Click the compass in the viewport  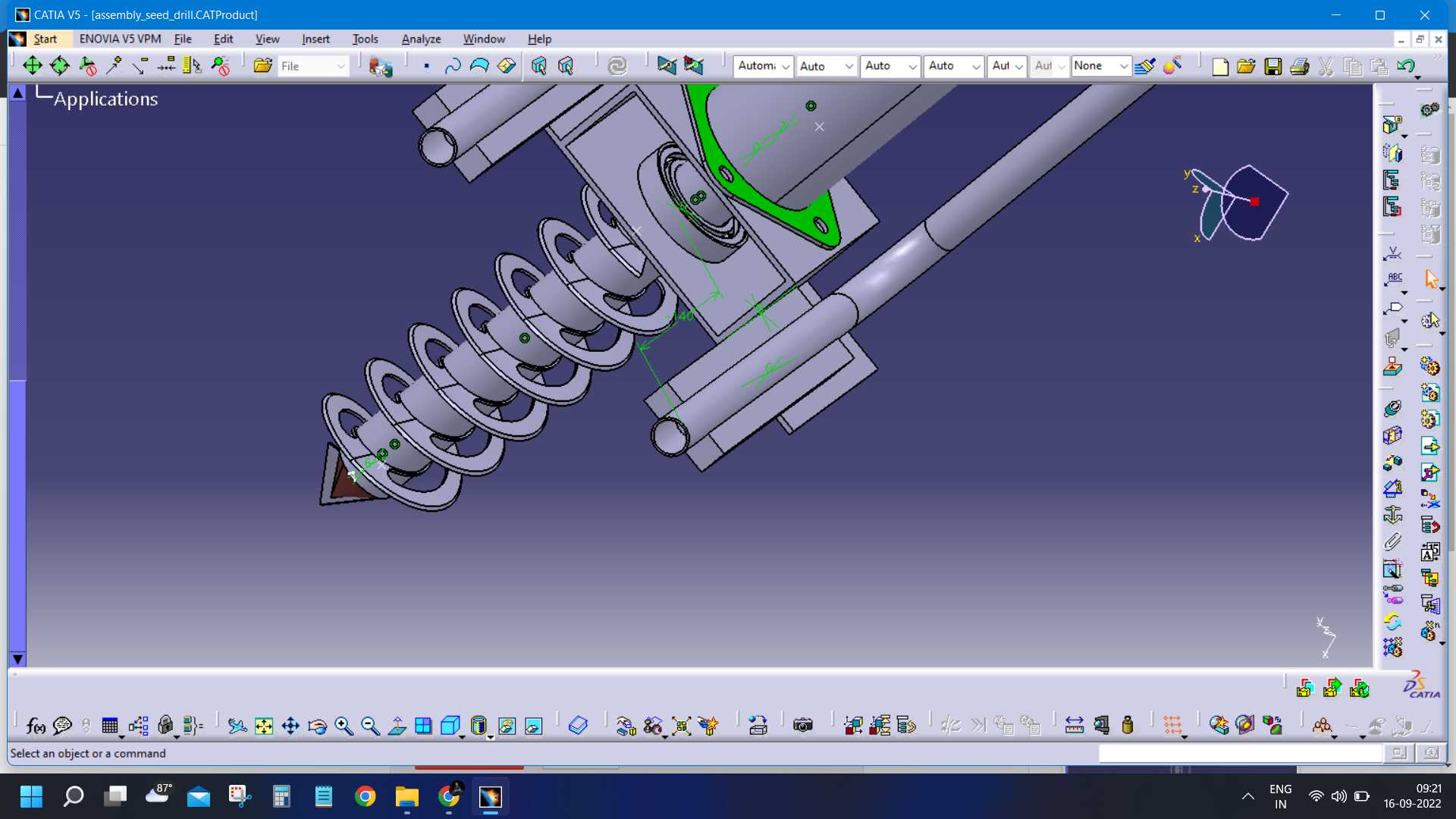click(1238, 203)
